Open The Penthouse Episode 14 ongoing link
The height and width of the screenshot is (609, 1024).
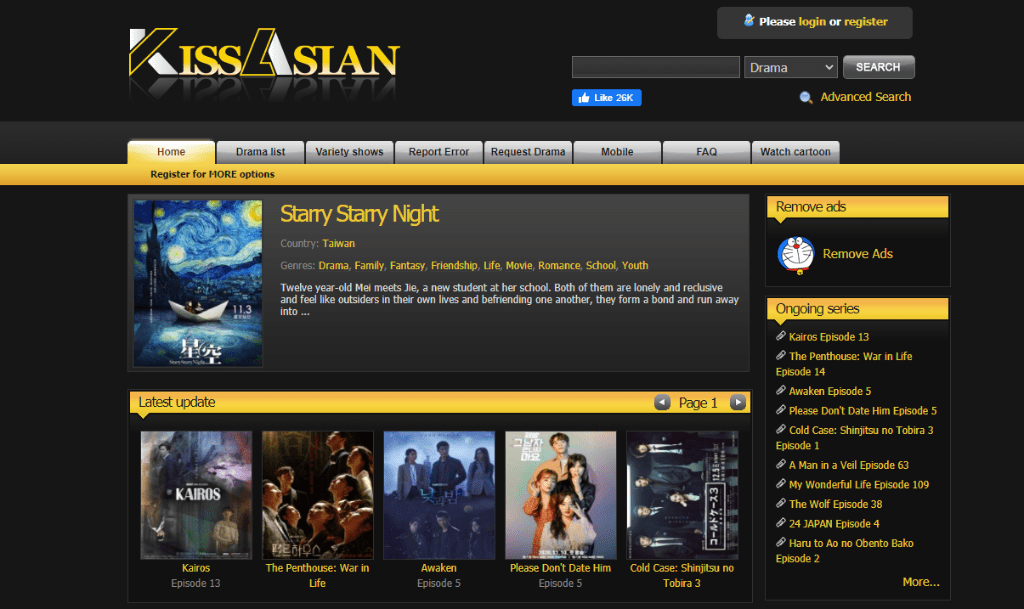844,364
